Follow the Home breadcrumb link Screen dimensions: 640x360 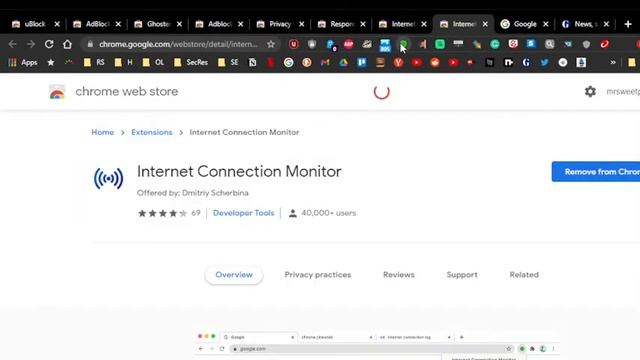coord(102,132)
